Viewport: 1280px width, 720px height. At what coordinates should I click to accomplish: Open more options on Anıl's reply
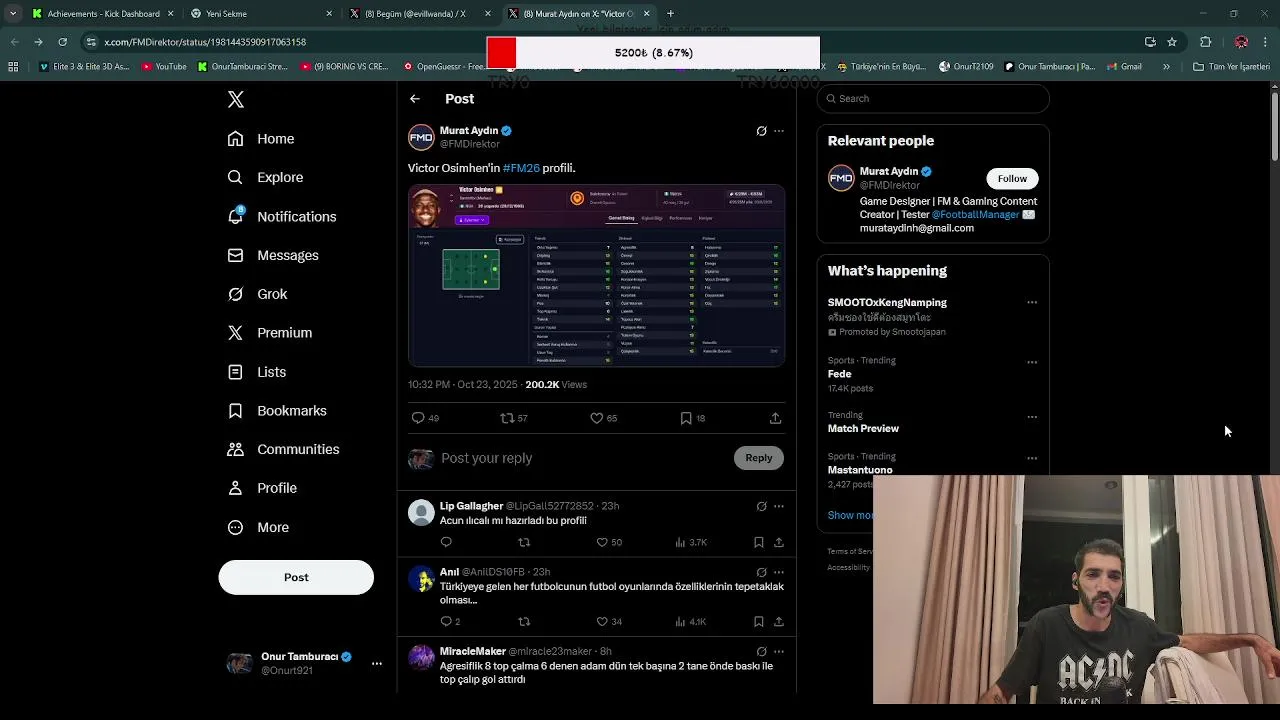779,573
